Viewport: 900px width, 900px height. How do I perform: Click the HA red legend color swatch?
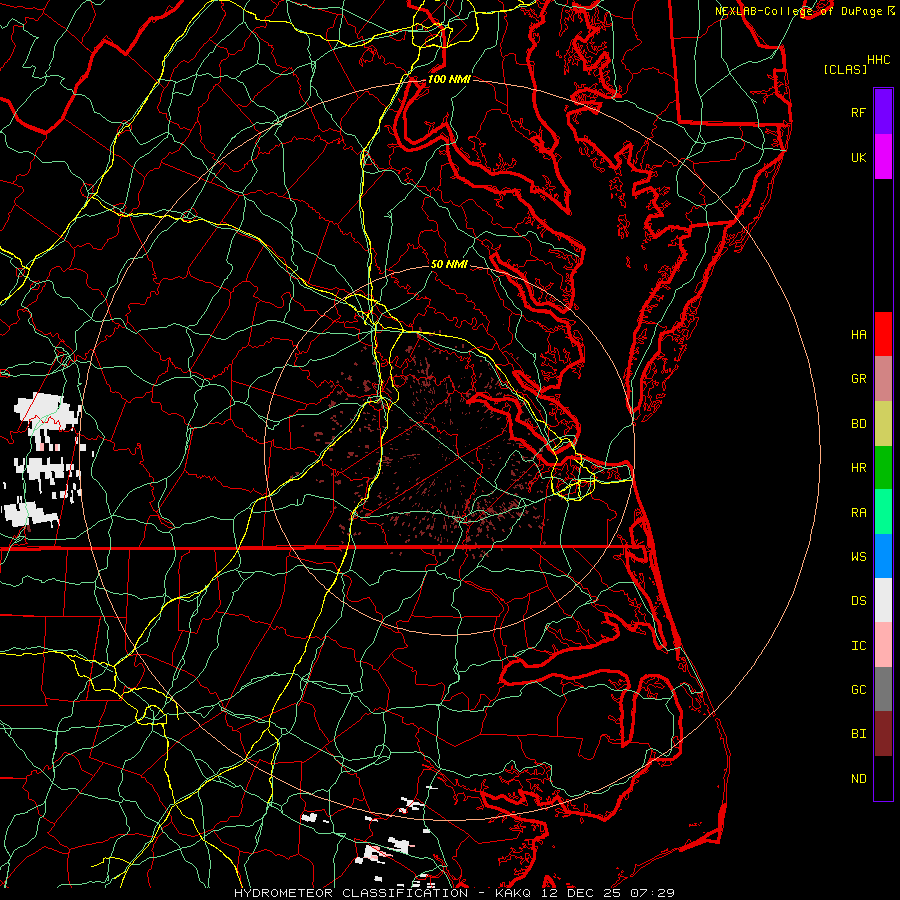883,334
